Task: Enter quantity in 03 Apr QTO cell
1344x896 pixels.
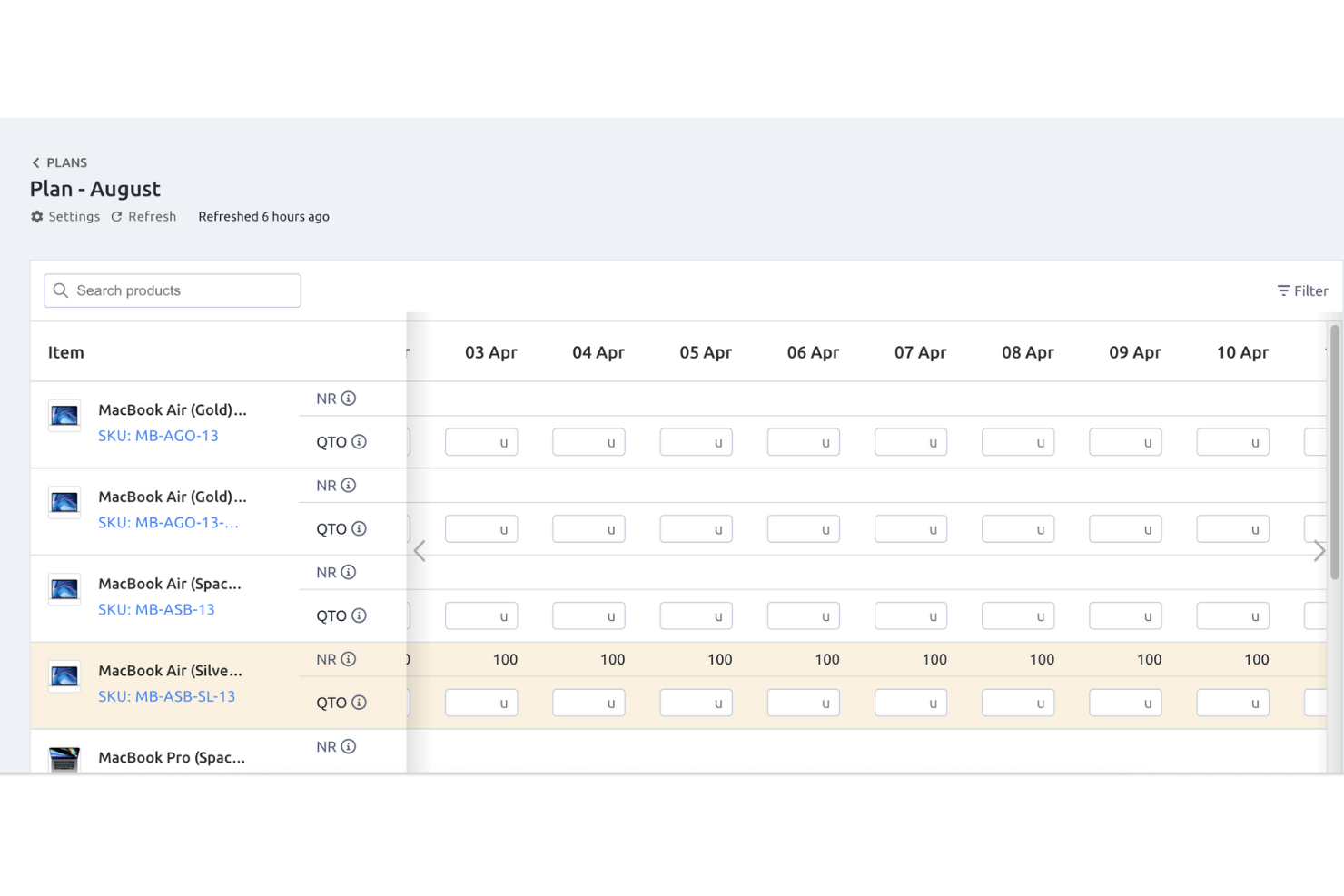Action: point(481,442)
